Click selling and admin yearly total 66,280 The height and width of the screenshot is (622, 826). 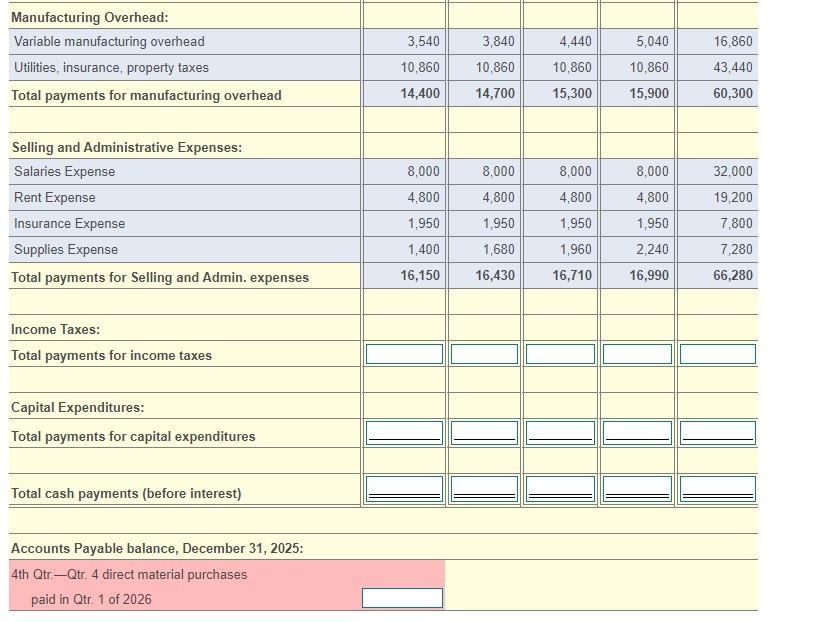733,275
